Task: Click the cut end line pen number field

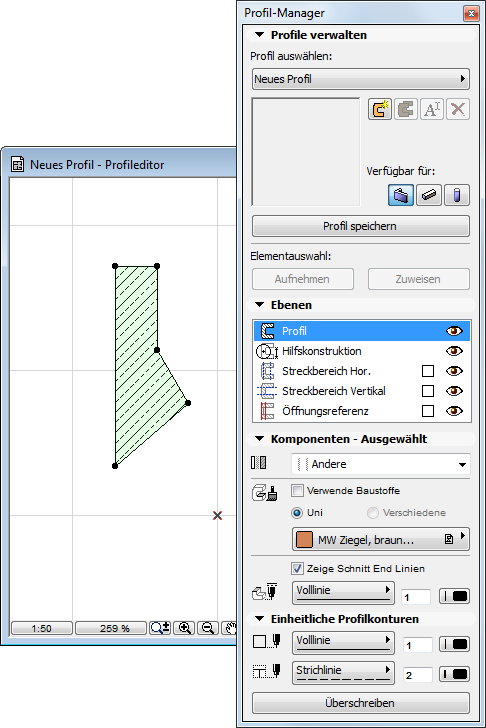Action: tap(416, 597)
